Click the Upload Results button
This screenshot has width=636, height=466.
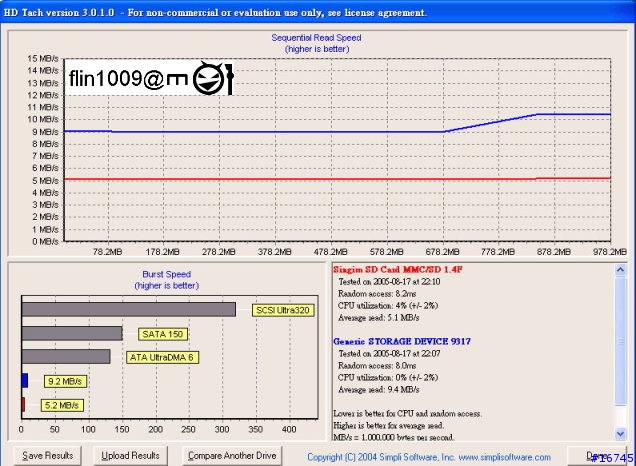[x=130, y=456]
